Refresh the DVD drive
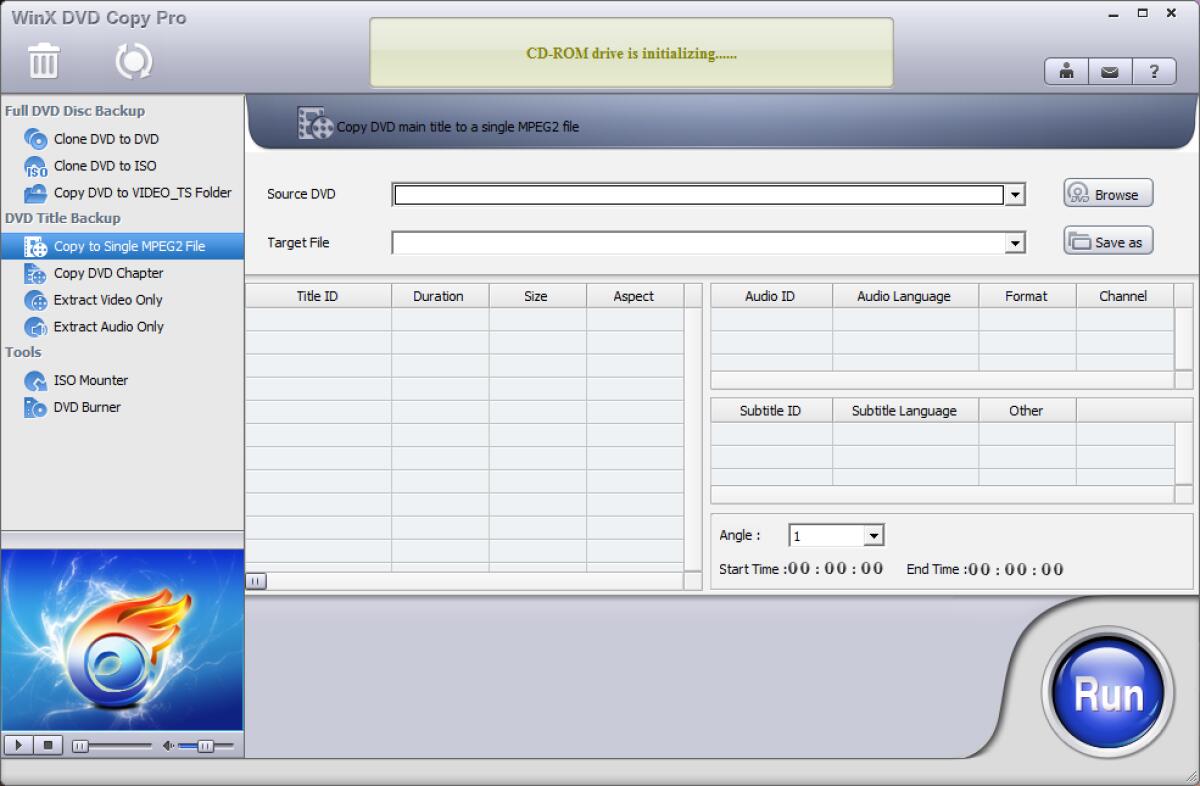The height and width of the screenshot is (786, 1200). [x=133, y=60]
